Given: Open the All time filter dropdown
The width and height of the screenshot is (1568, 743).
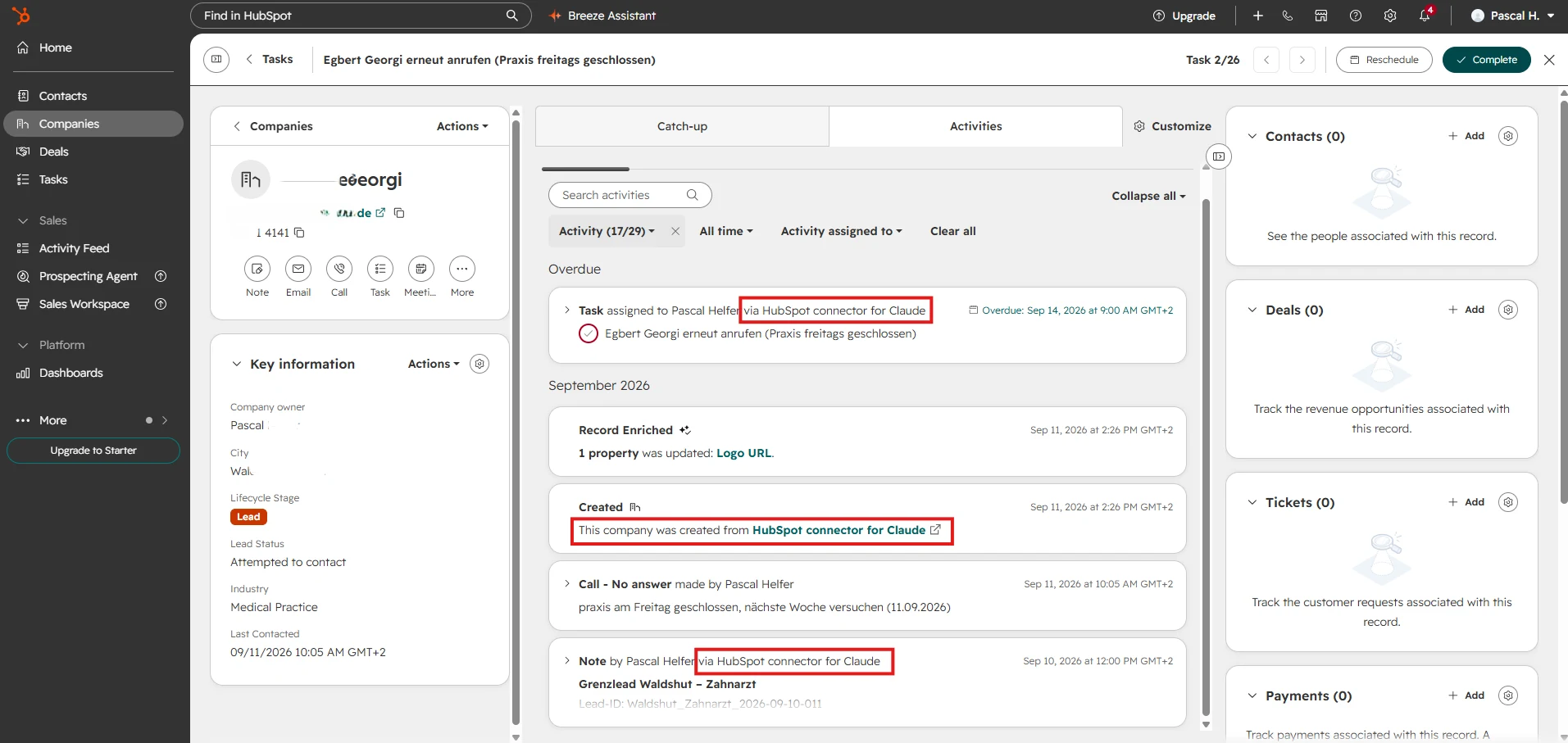Looking at the screenshot, I should [726, 231].
